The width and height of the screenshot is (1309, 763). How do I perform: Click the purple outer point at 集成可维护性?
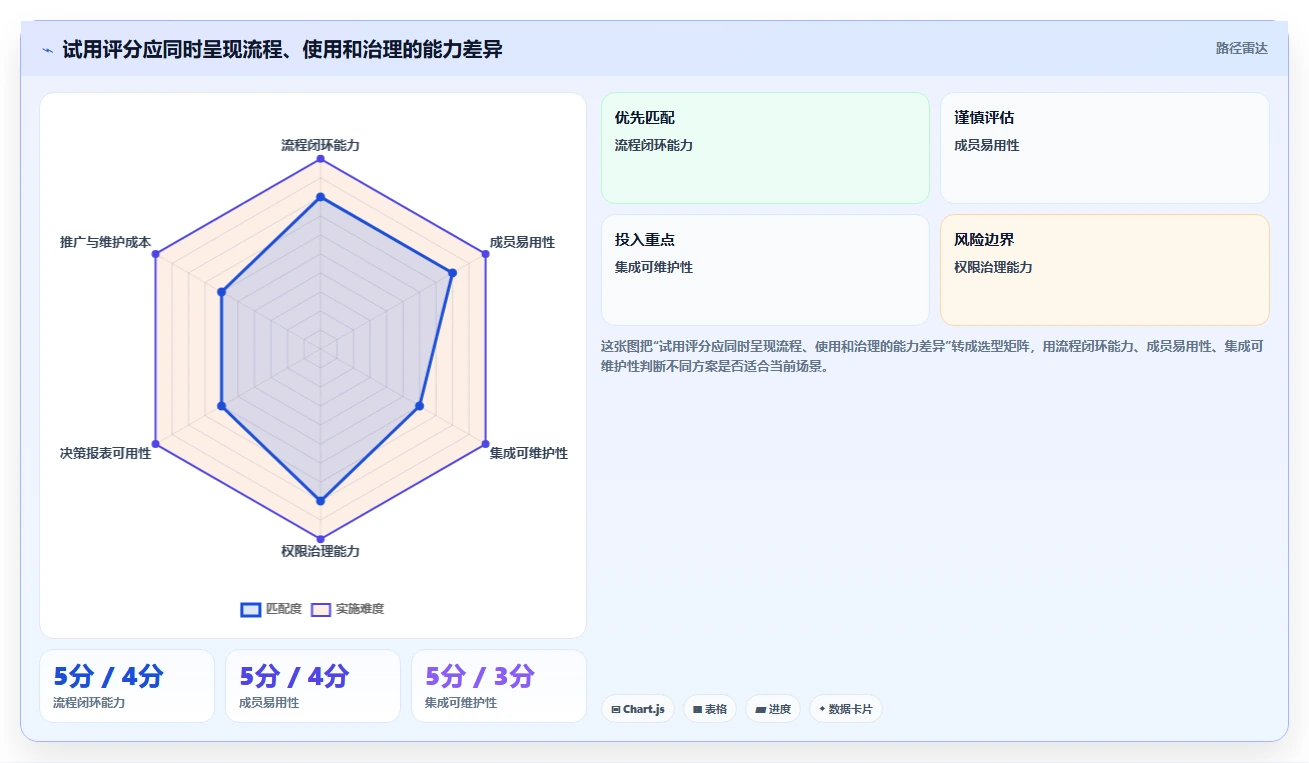[485, 444]
